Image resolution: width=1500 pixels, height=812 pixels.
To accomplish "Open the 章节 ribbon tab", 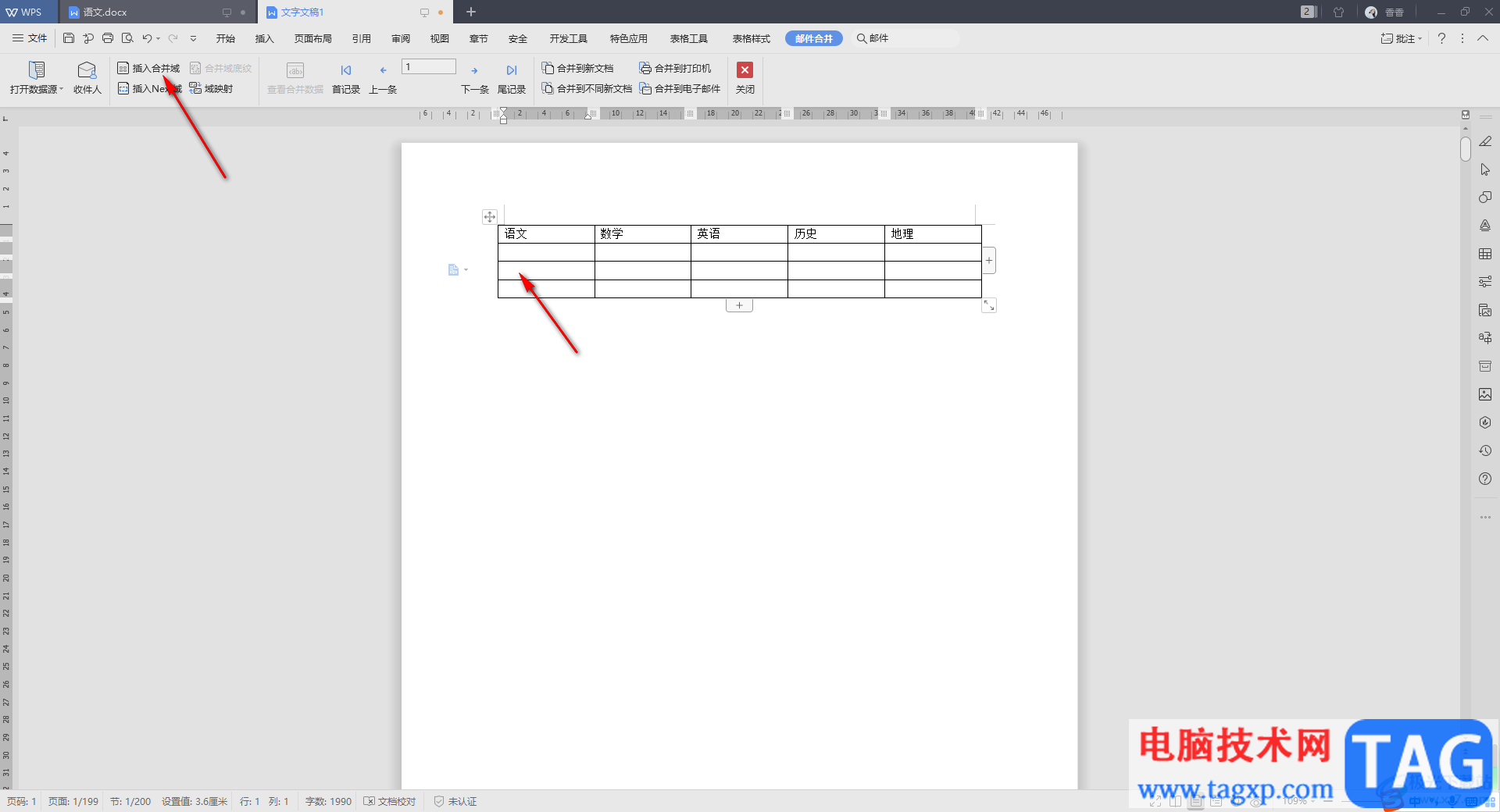I will tap(479, 38).
